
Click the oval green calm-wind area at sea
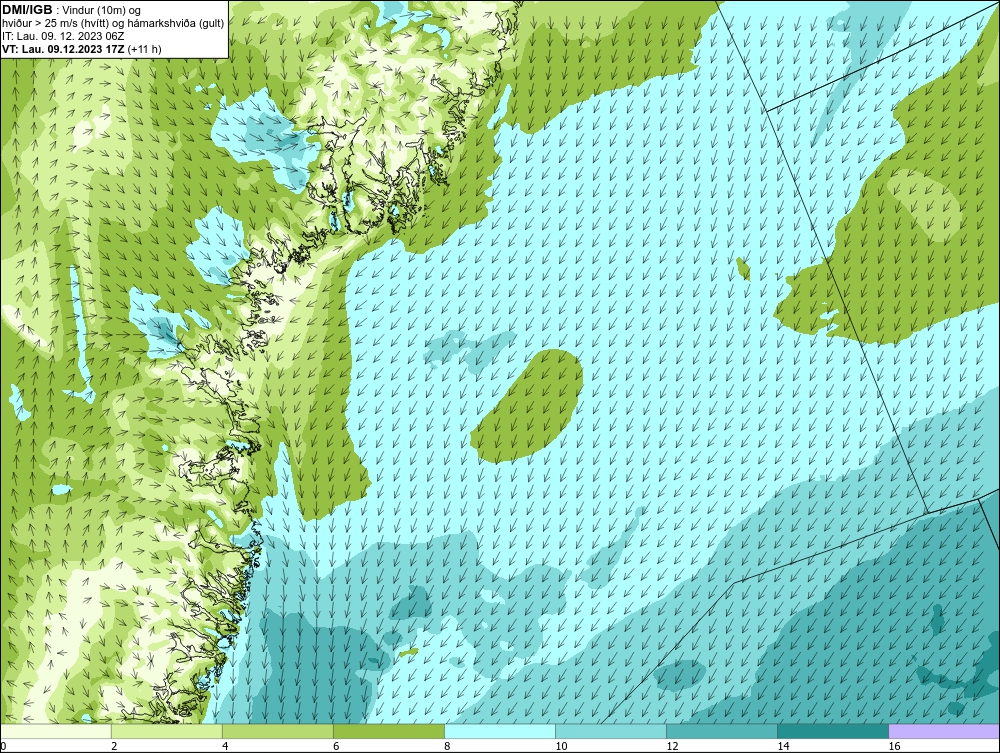click(x=527, y=405)
